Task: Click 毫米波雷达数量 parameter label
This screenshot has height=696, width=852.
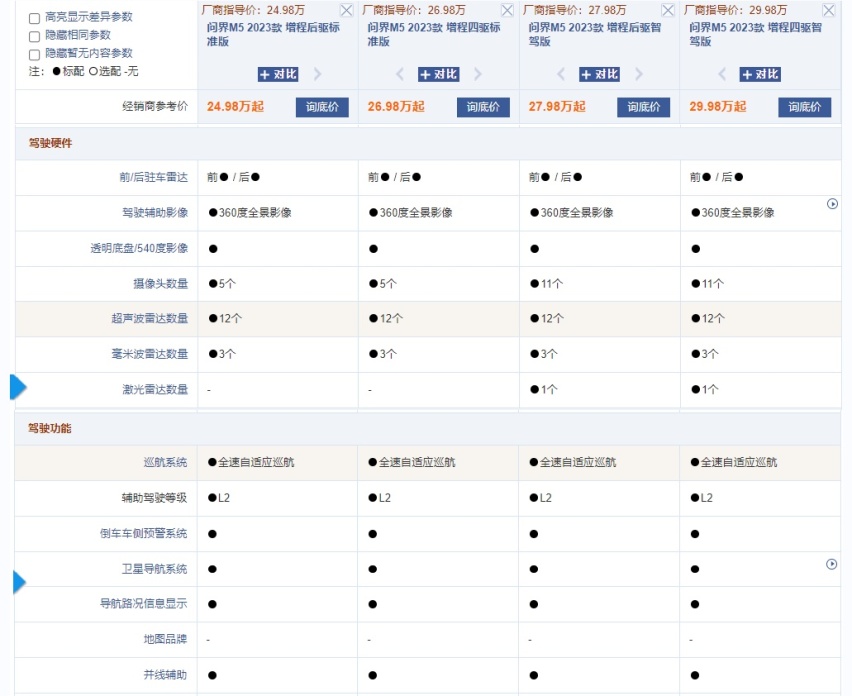Action: coord(149,354)
